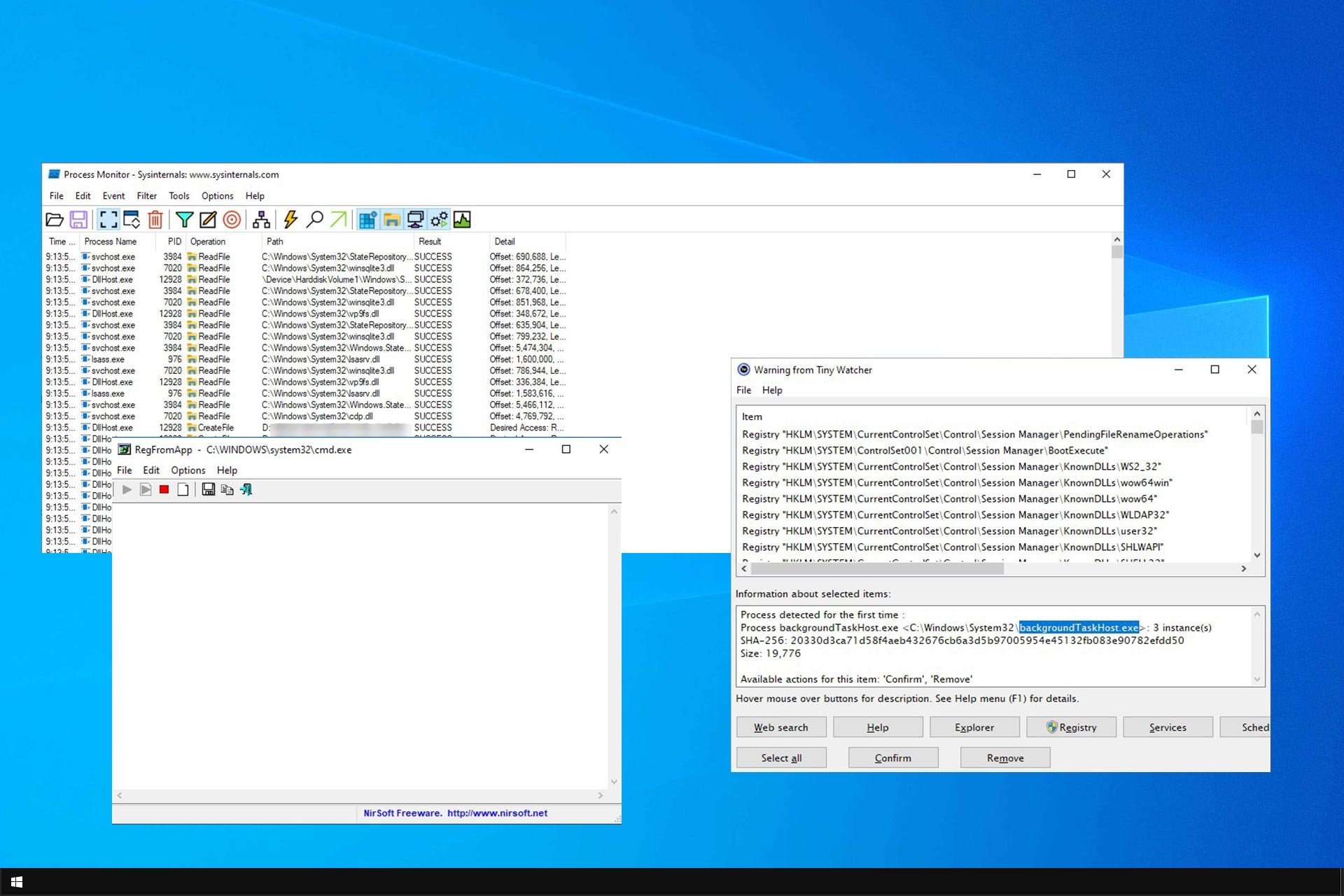
Task: Select the PendingFileRenameOperations registry item
Action: point(974,435)
